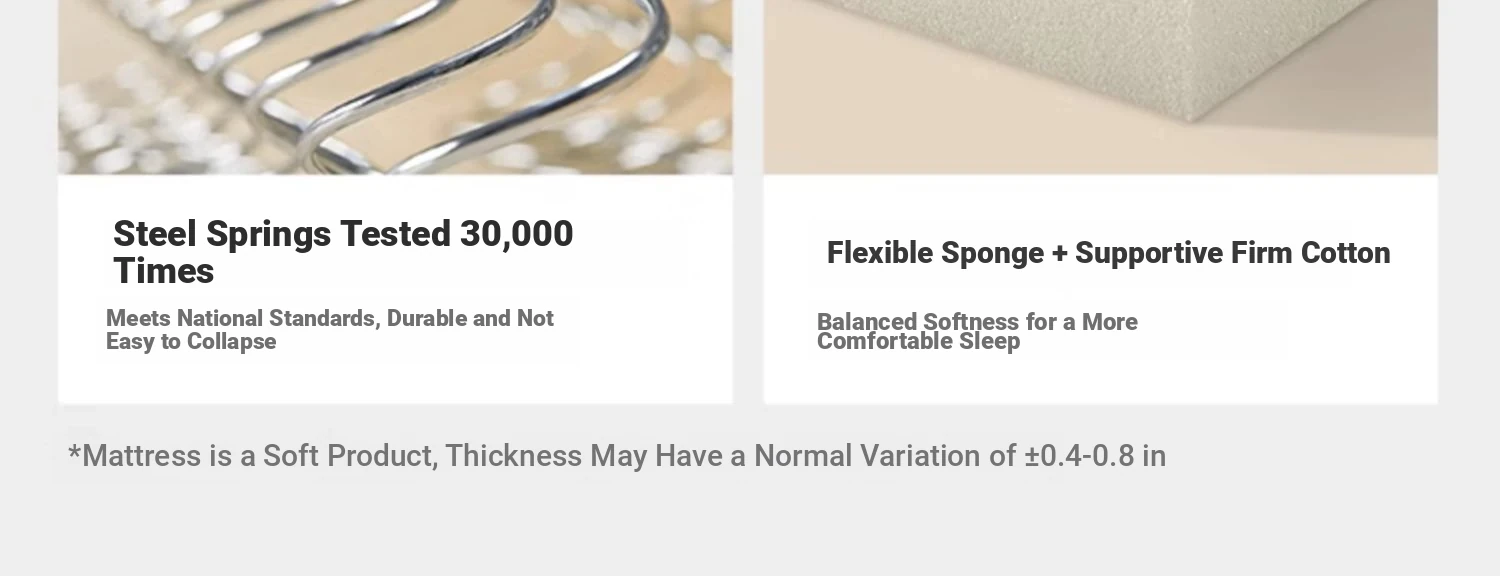Select the Flexible Sponge + Supportive Firm Cotton title

(x=1108, y=253)
